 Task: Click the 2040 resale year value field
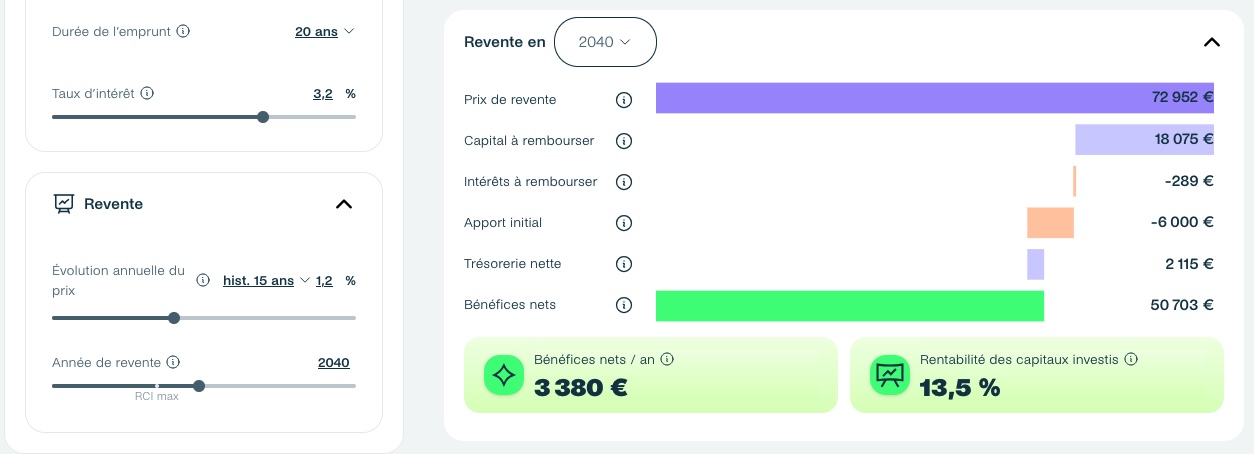[x=334, y=363]
